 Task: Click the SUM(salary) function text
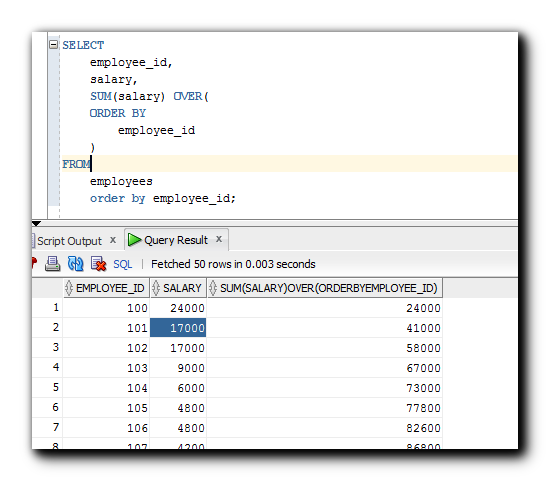click(127, 96)
